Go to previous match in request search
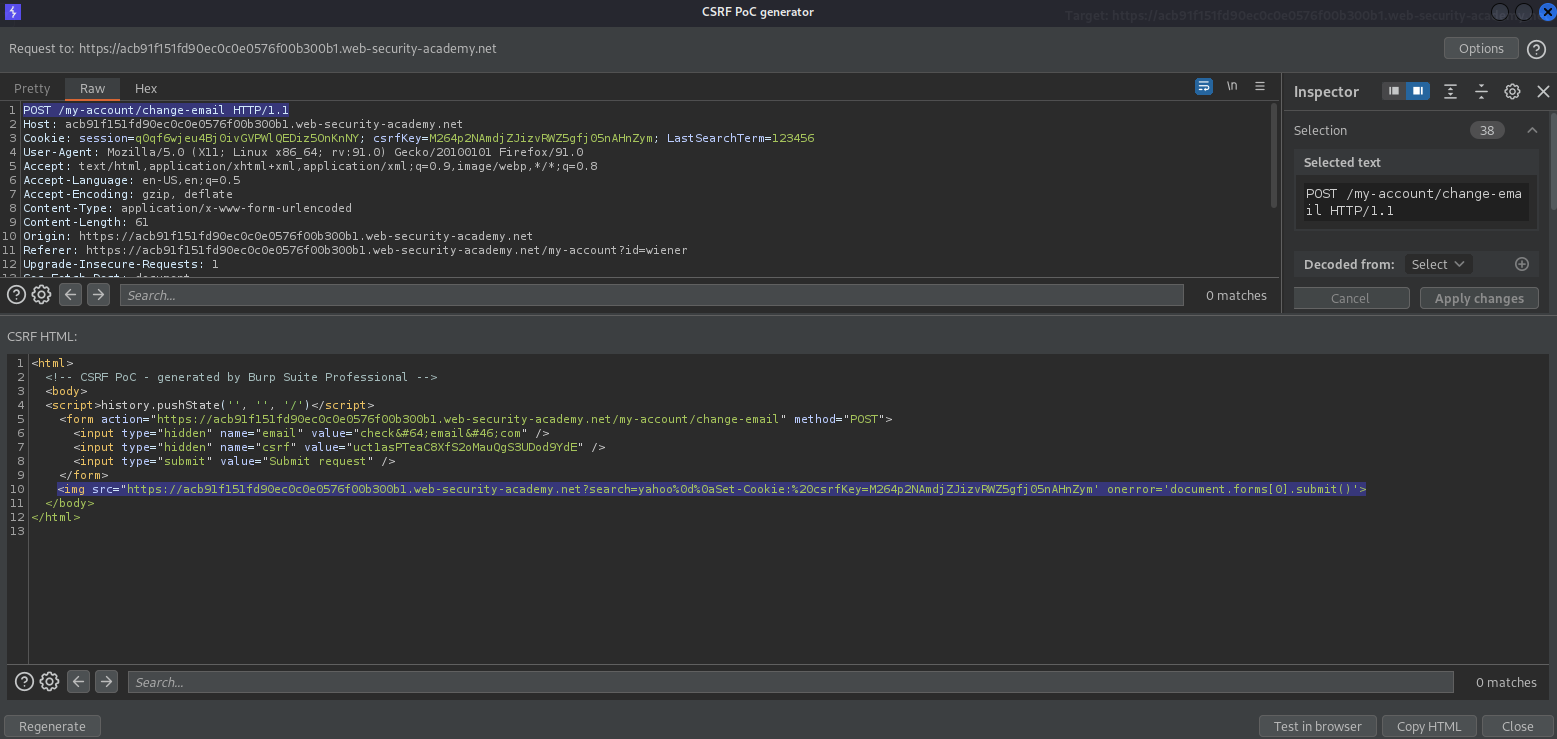The width and height of the screenshot is (1557, 739). [x=70, y=295]
